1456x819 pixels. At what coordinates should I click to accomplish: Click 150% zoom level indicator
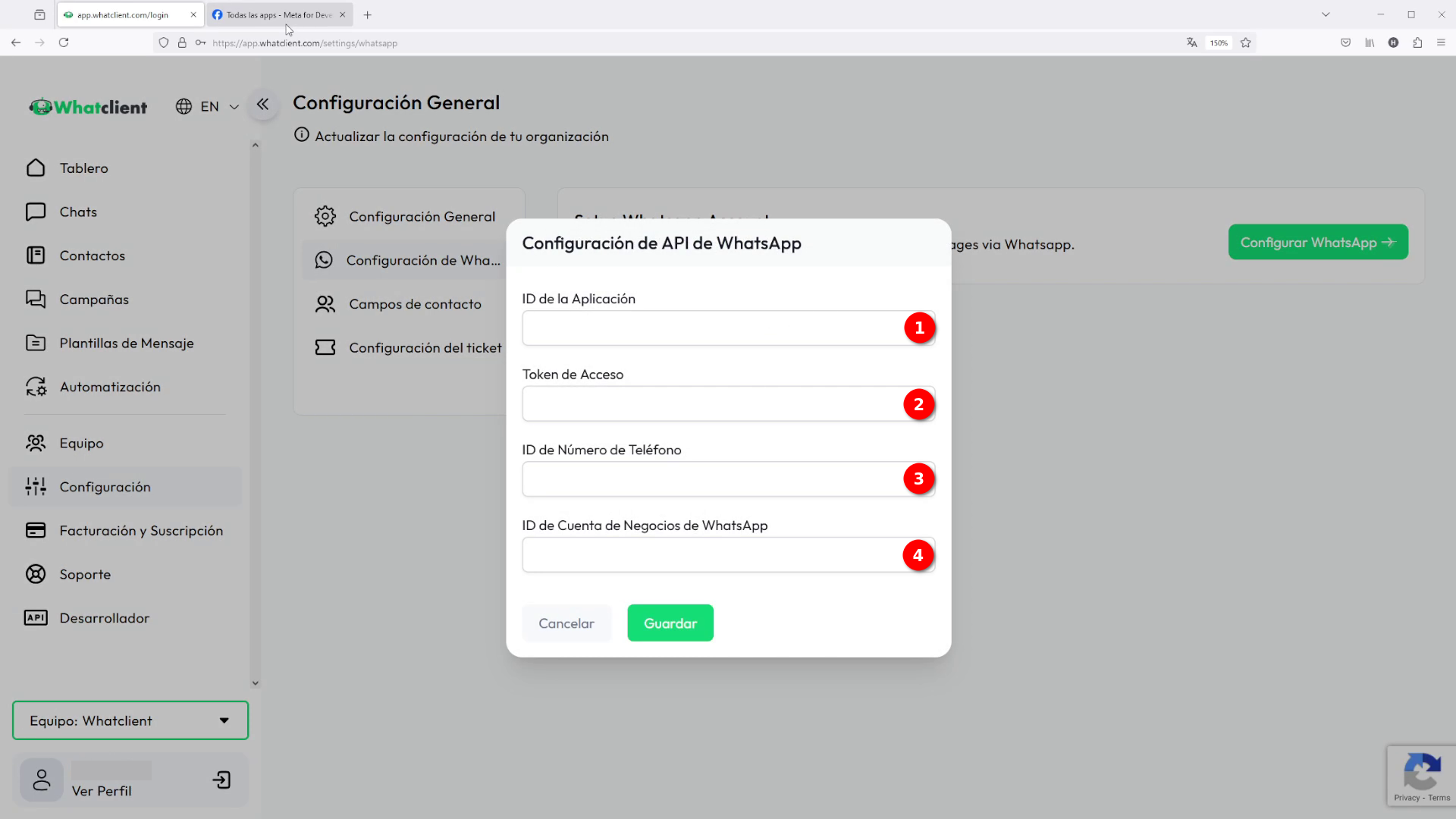[x=1219, y=43]
